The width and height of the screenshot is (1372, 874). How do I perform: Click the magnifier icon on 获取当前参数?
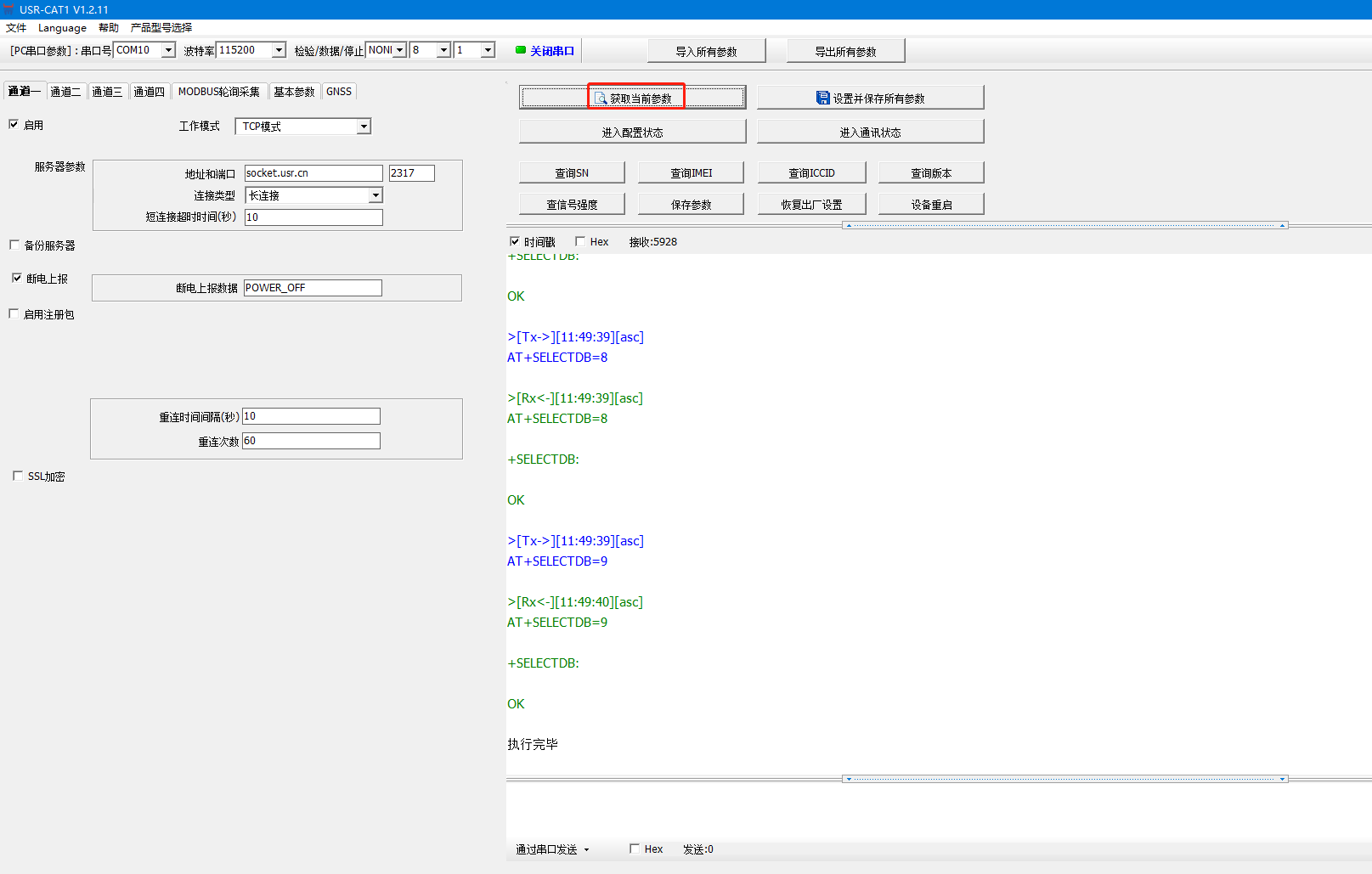click(x=601, y=99)
